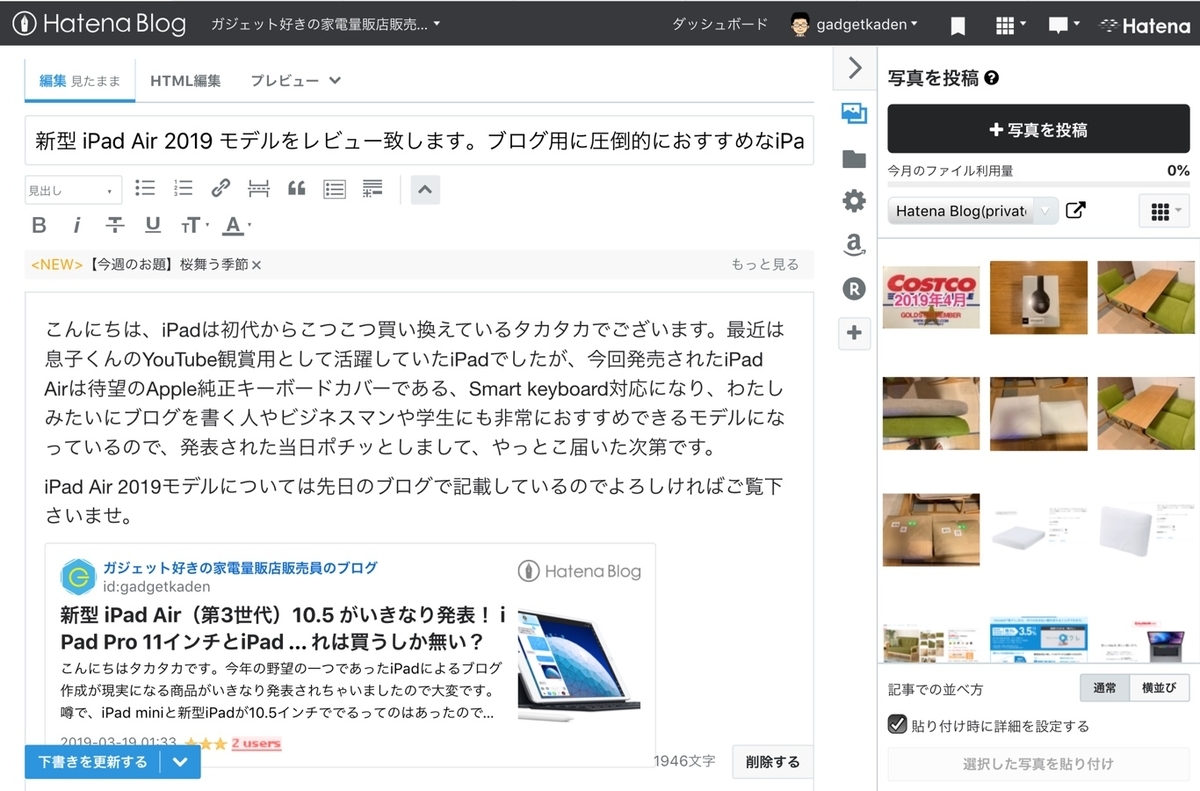Image resolution: width=1200 pixels, height=791 pixels.
Task: Open the category folder sidebar tab
Action: (854, 158)
